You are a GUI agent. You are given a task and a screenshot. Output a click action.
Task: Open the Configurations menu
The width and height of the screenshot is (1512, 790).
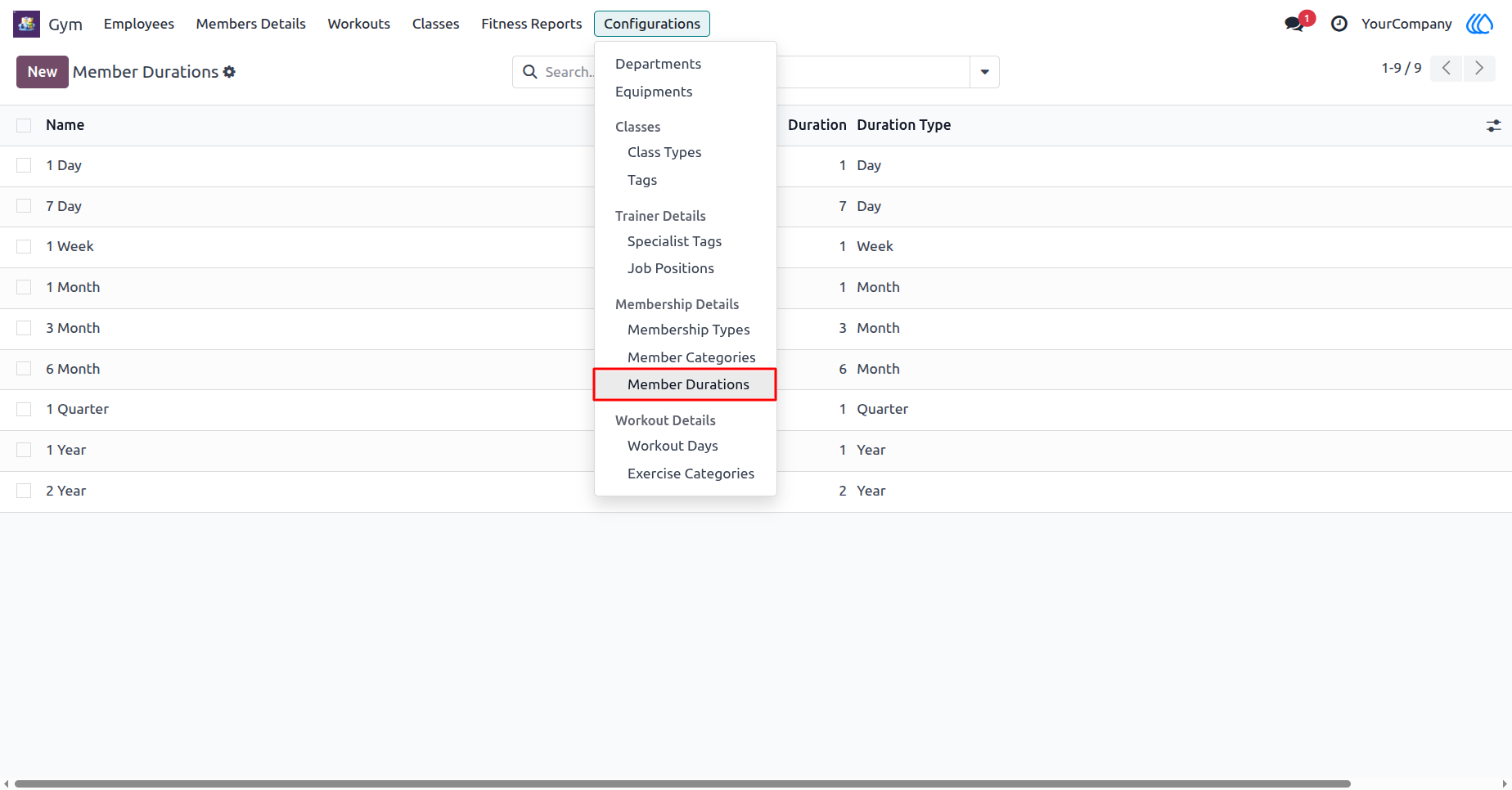click(652, 24)
